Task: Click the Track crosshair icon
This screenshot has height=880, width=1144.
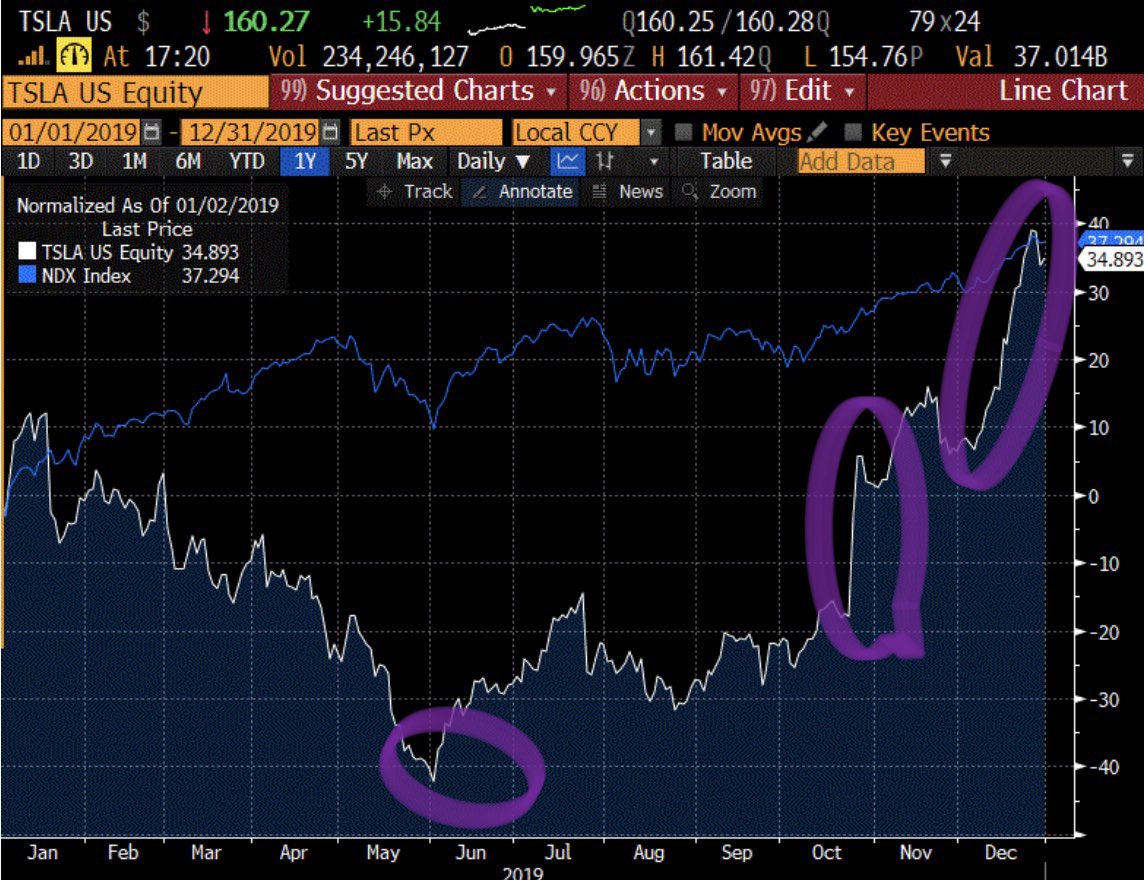Action: tap(384, 192)
